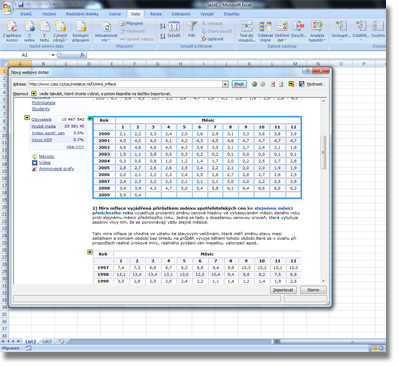Open the Obyvatelé link
Screen dimensions: 398x366
point(42,119)
